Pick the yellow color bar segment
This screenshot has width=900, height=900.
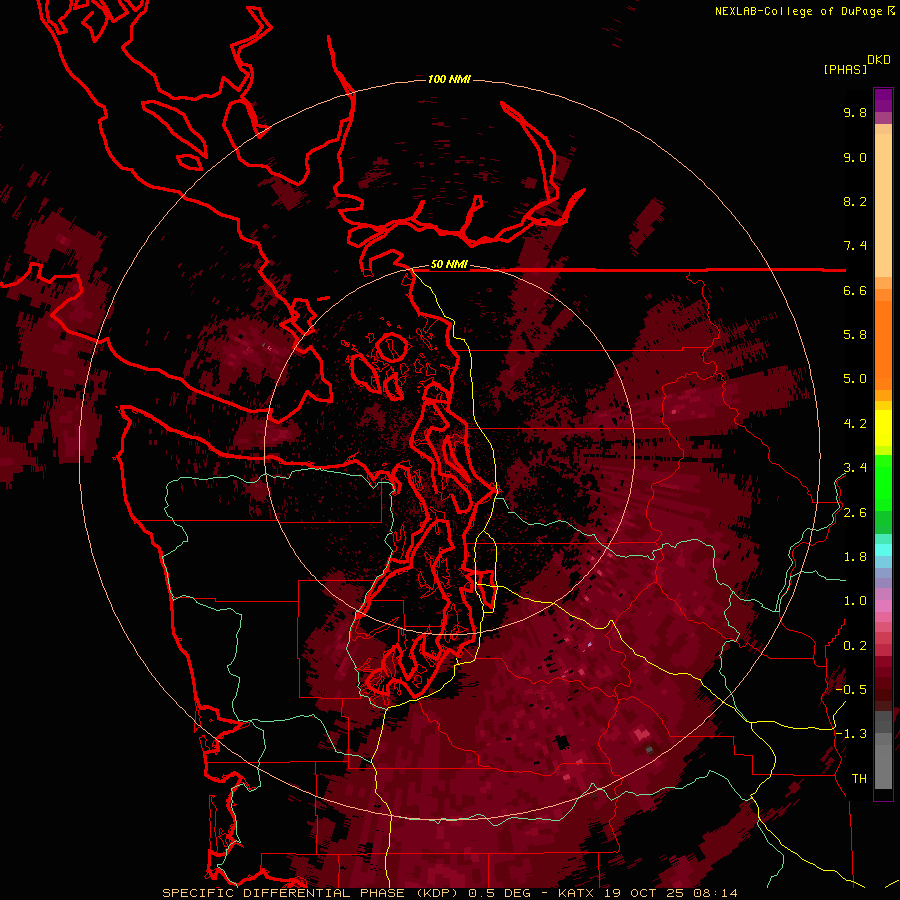pyautogui.click(x=883, y=428)
